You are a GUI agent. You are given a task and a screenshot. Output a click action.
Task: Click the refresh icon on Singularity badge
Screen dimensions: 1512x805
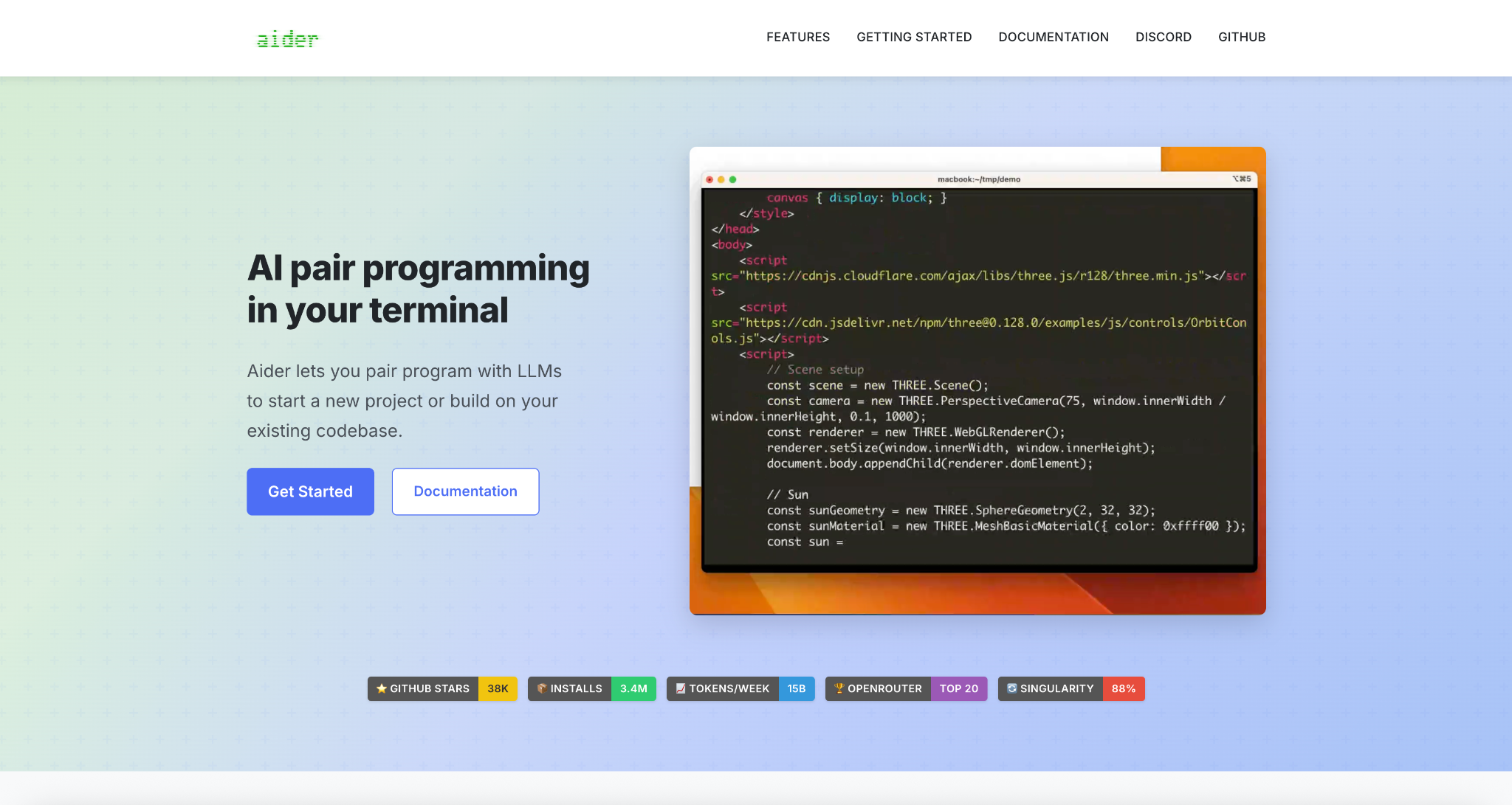tap(1011, 688)
